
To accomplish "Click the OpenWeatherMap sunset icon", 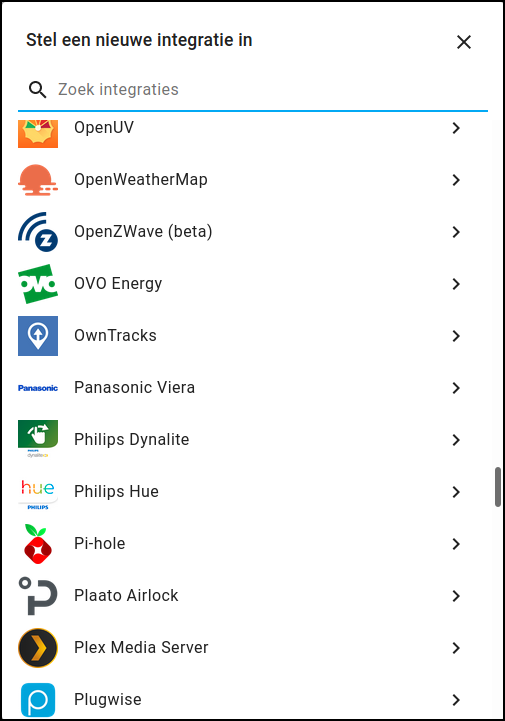I will (38, 180).
